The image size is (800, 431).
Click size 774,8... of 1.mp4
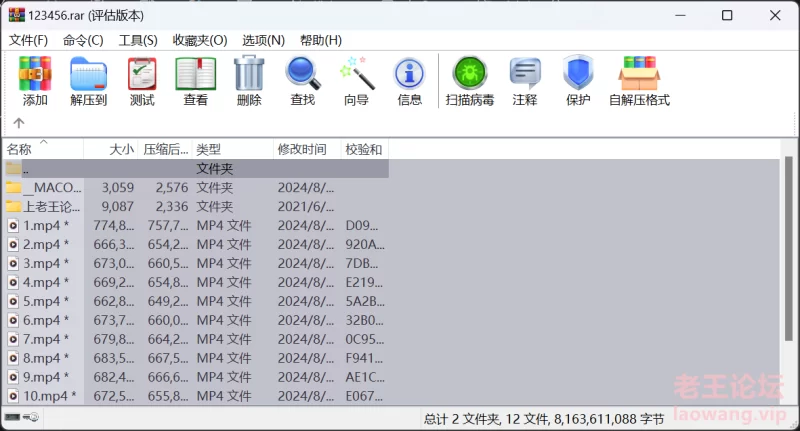[114, 225]
